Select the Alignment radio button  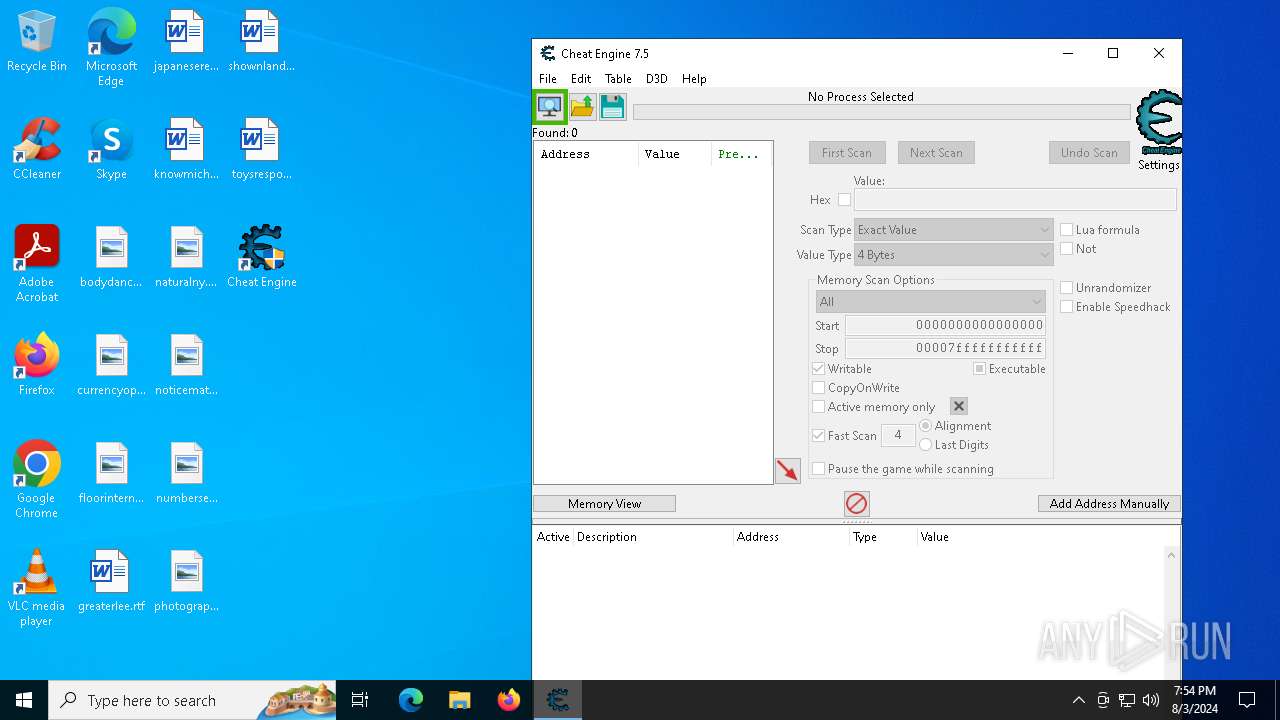925,426
